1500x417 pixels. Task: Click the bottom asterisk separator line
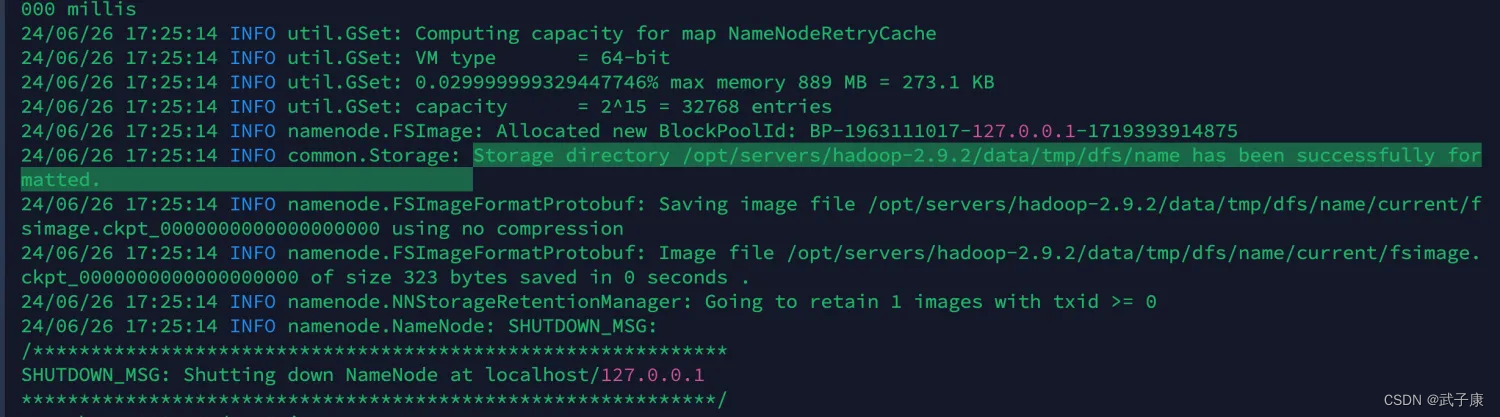[374, 400]
